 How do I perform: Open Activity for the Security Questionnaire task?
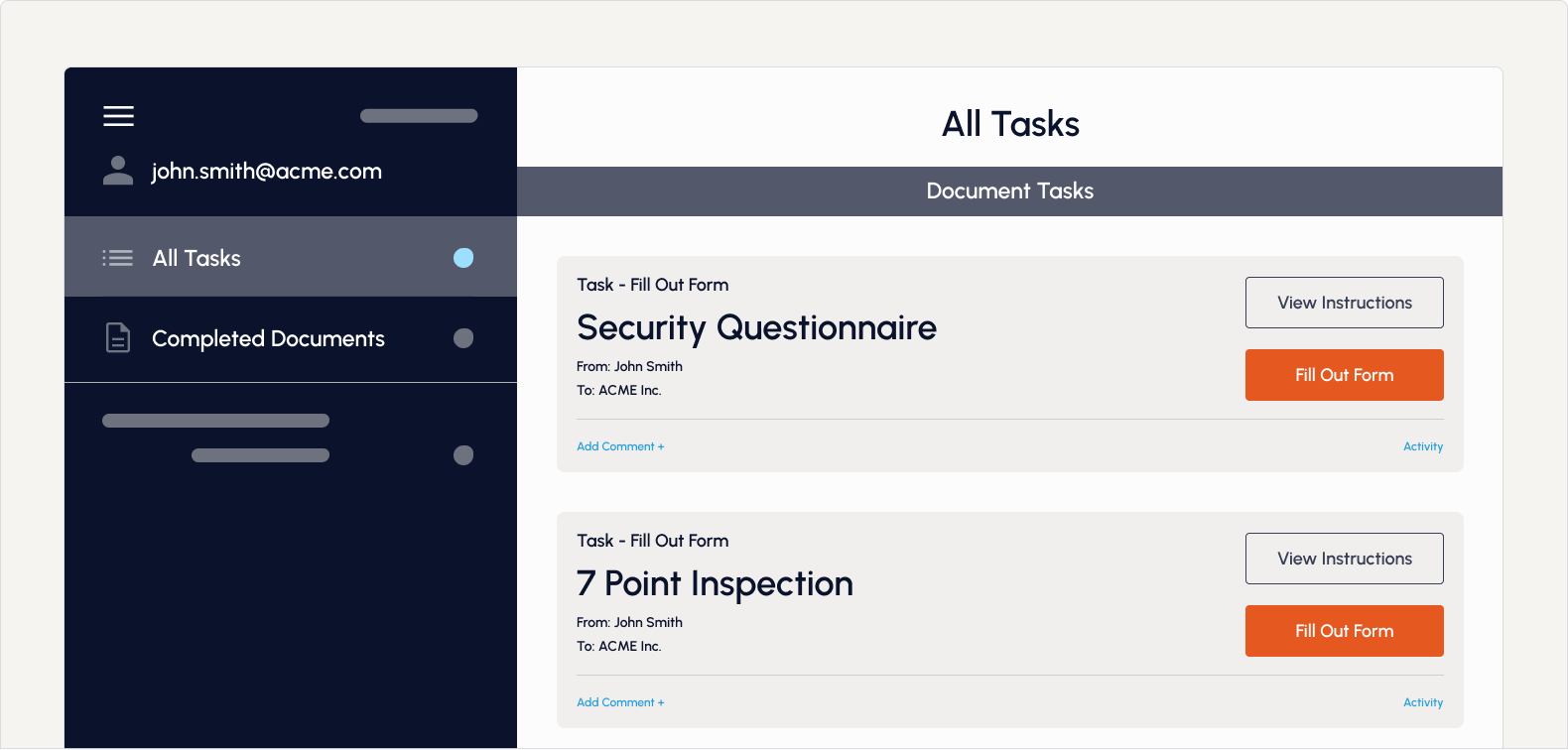tap(1423, 446)
